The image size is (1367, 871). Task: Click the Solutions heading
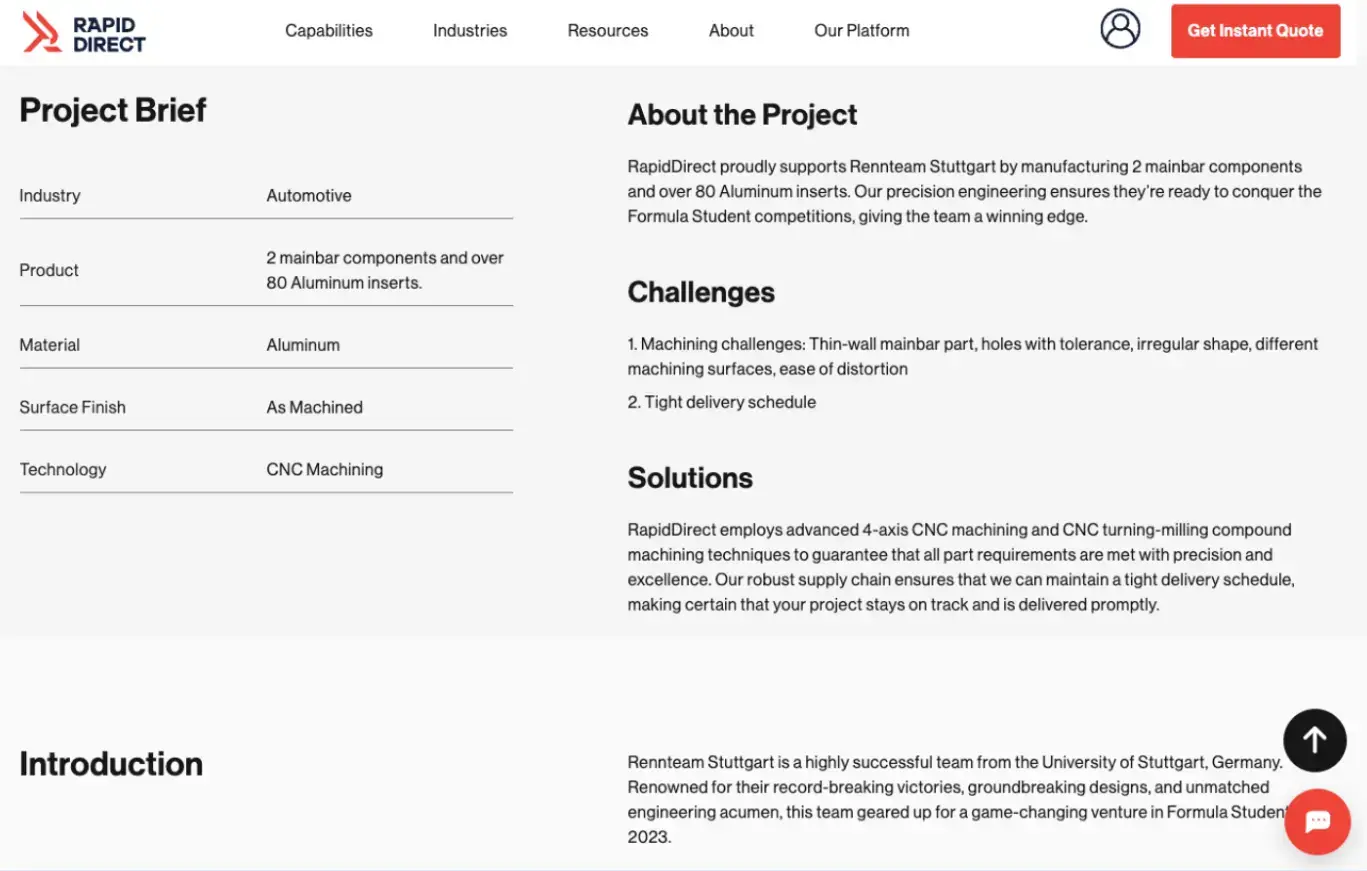coord(690,478)
